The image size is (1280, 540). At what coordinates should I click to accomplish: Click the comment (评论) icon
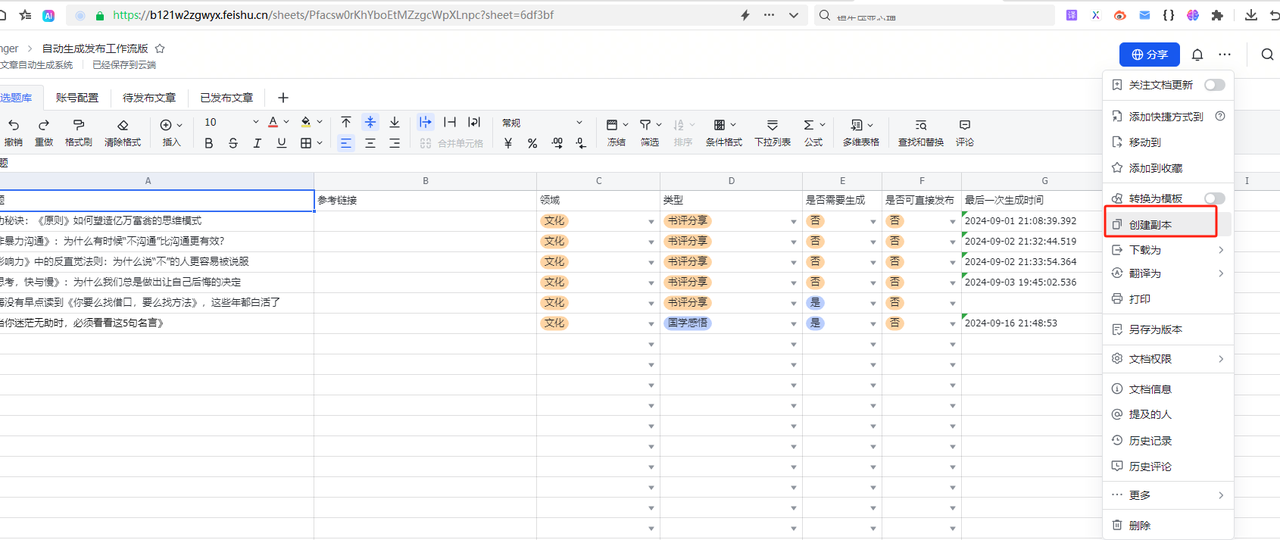[965, 125]
